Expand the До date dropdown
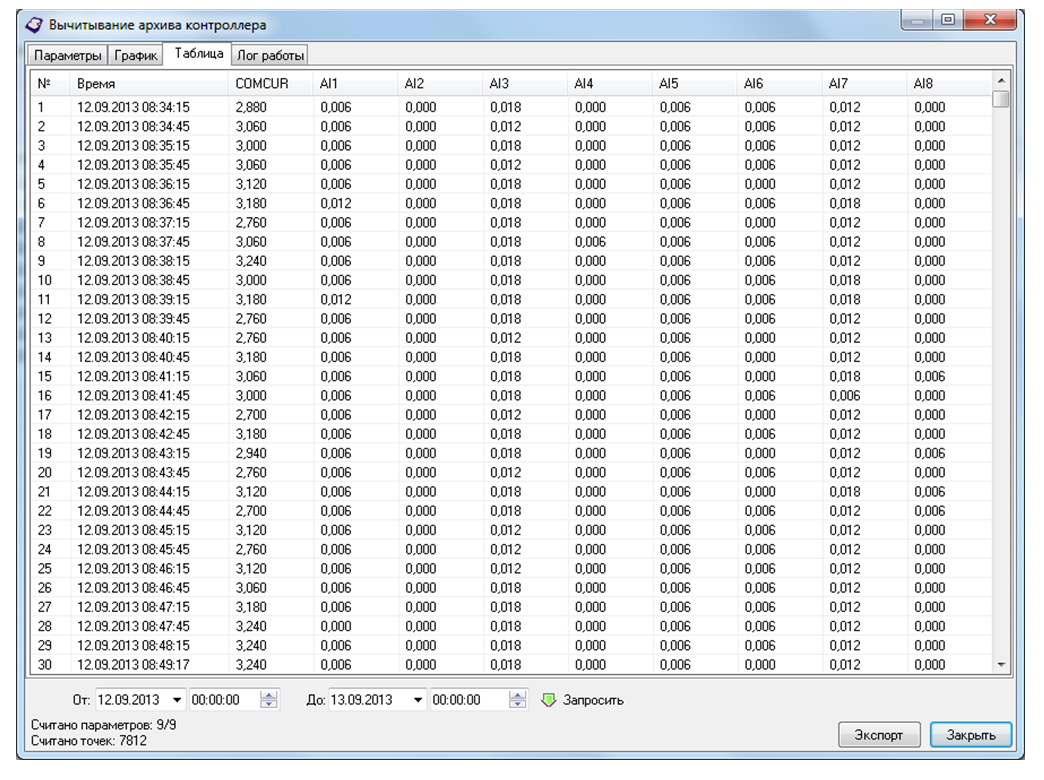This screenshot has width=1044, height=780. pos(418,700)
